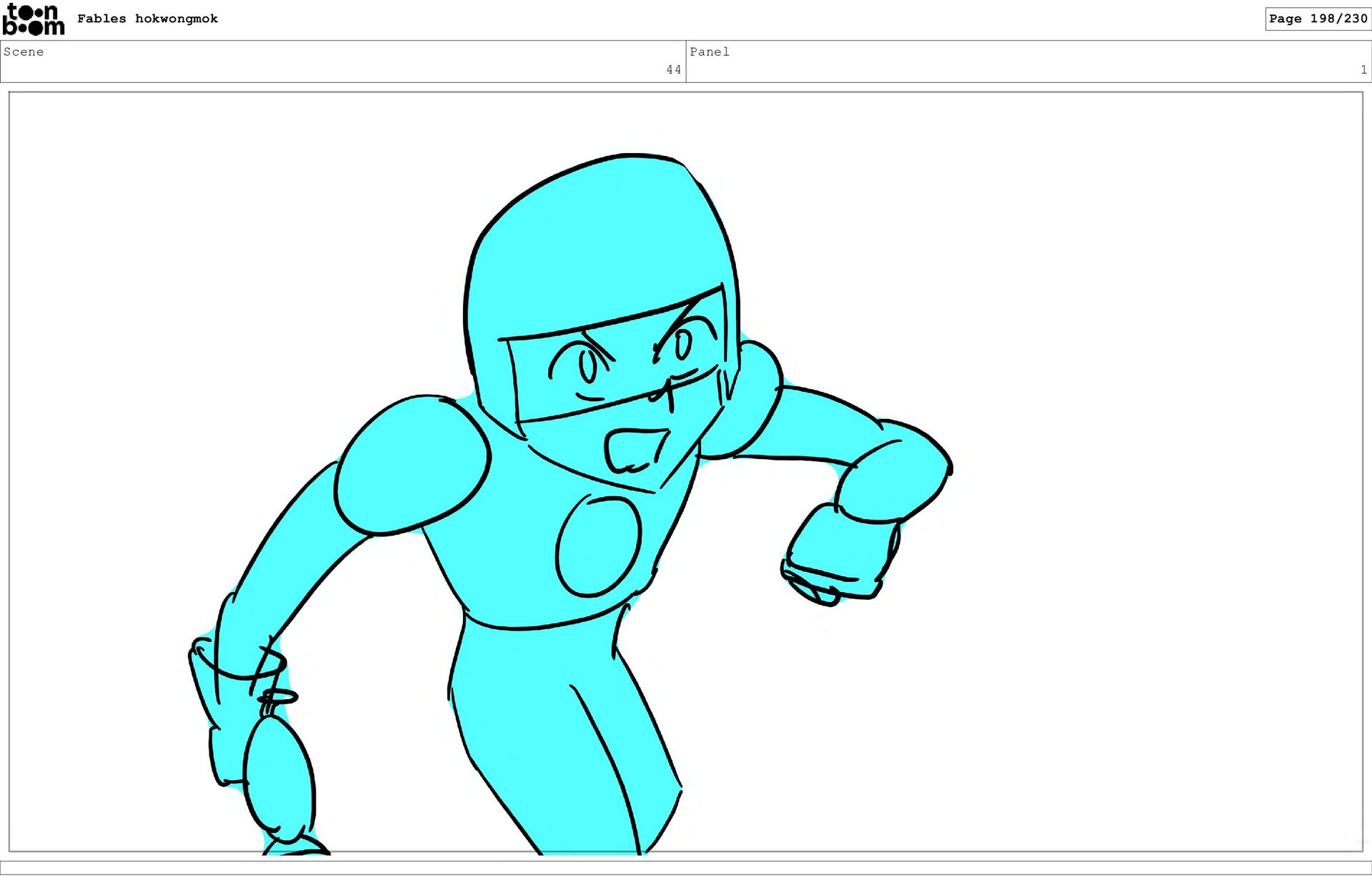
Task: Click scene number 44
Action: [673, 69]
